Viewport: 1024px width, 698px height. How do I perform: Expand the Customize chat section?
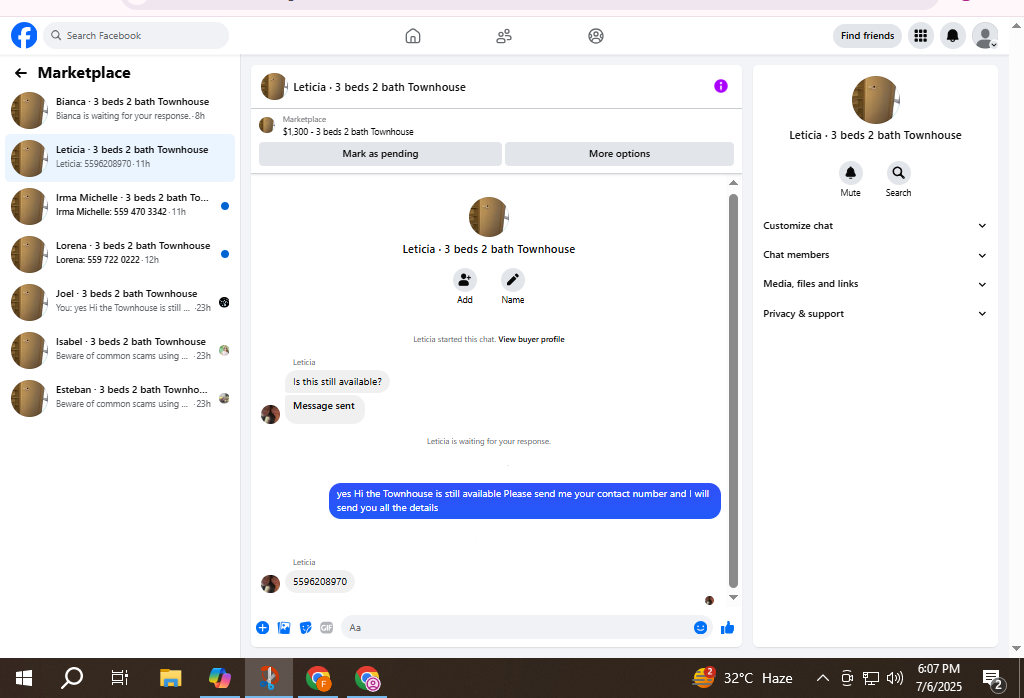tap(874, 226)
